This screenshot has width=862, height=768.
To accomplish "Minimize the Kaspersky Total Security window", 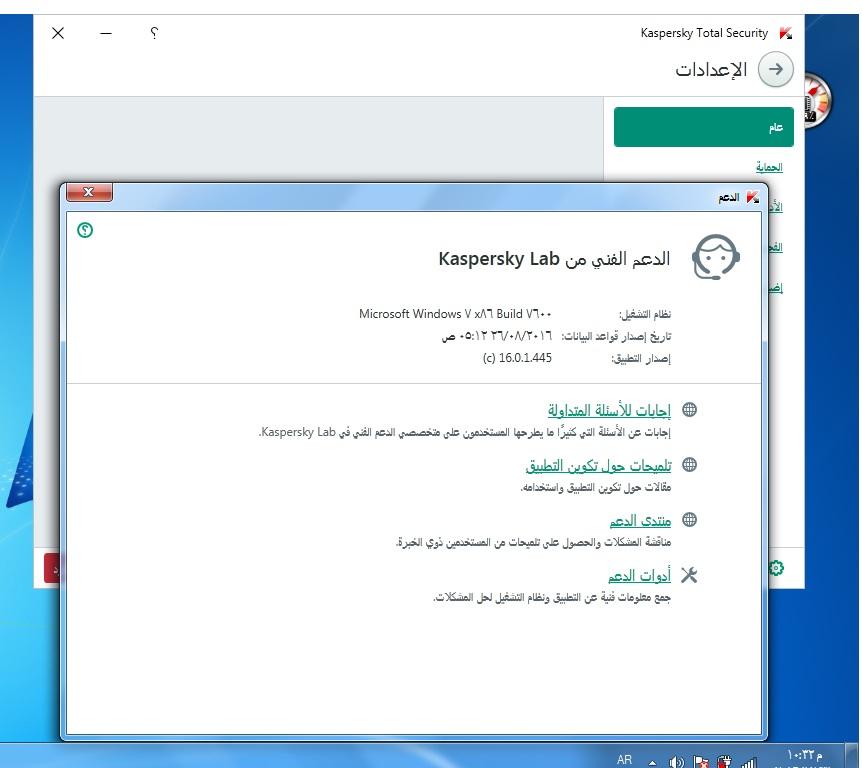I will click(x=106, y=33).
